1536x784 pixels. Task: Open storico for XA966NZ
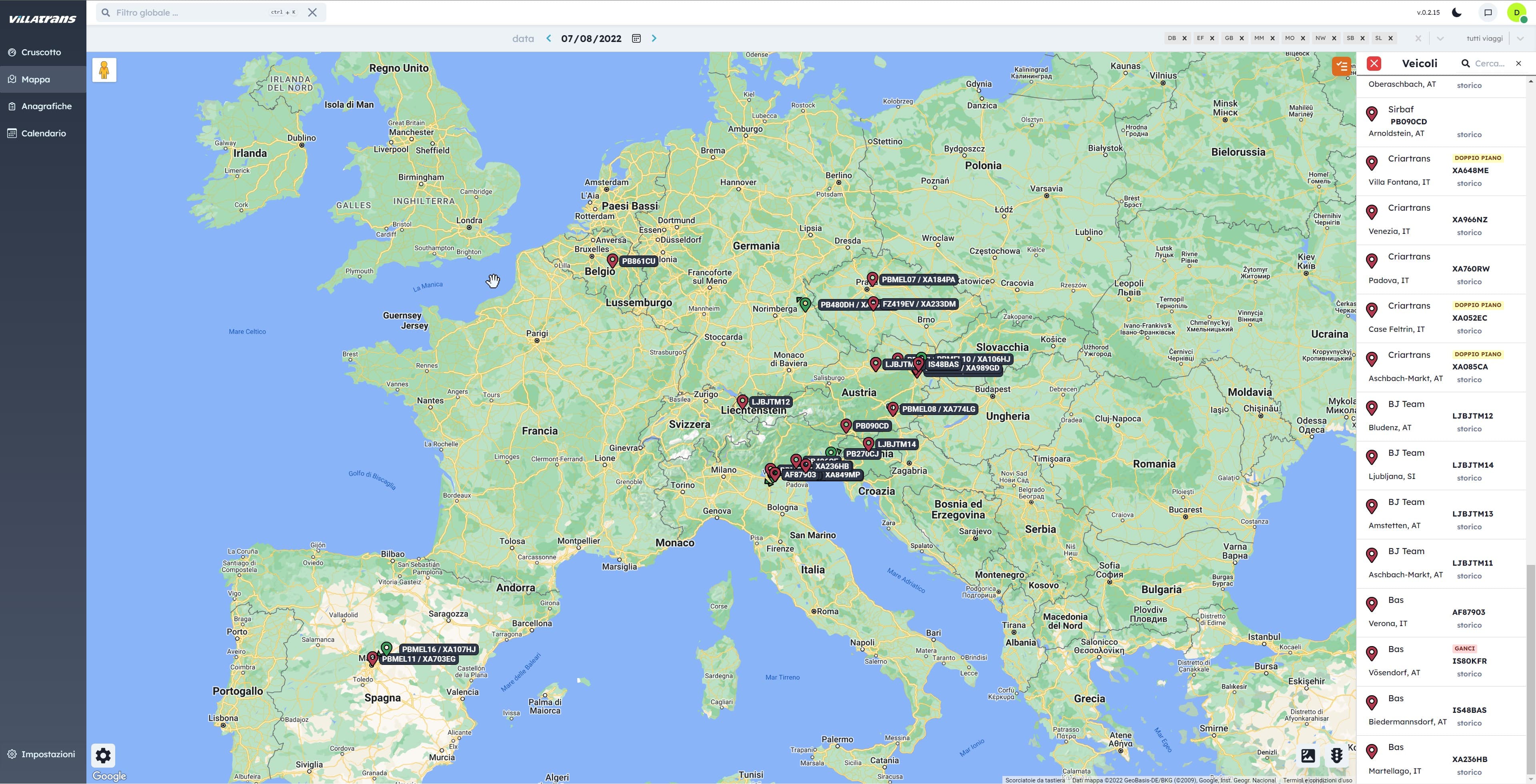(x=1469, y=233)
